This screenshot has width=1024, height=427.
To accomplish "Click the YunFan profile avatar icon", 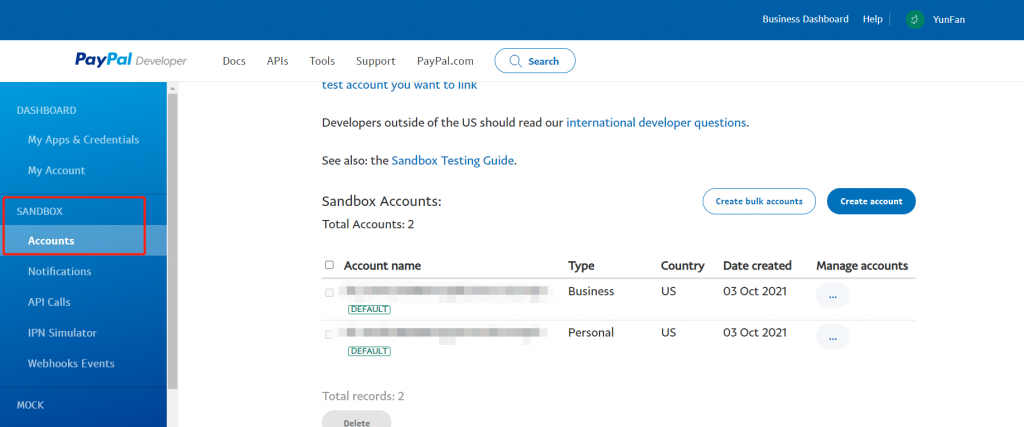I will (914, 19).
